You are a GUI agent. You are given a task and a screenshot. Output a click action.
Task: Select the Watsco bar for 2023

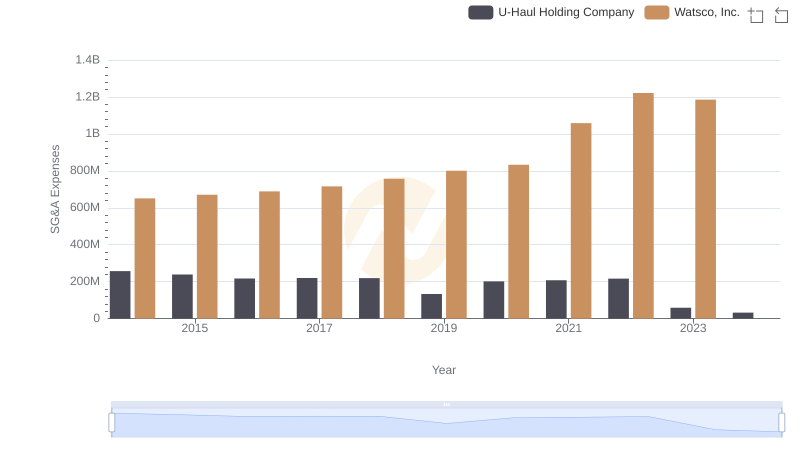pos(706,209)
